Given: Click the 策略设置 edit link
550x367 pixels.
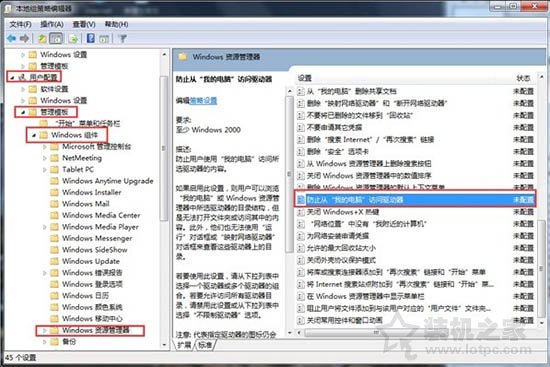Looking at the screenshot, I should (x=203, y=101).
